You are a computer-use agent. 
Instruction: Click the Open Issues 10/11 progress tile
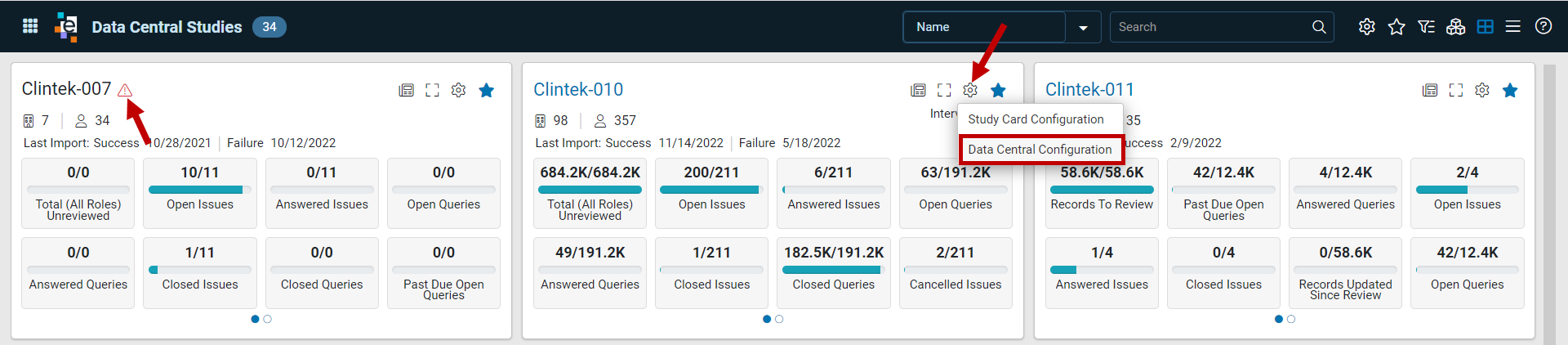(x=200, y=193)
